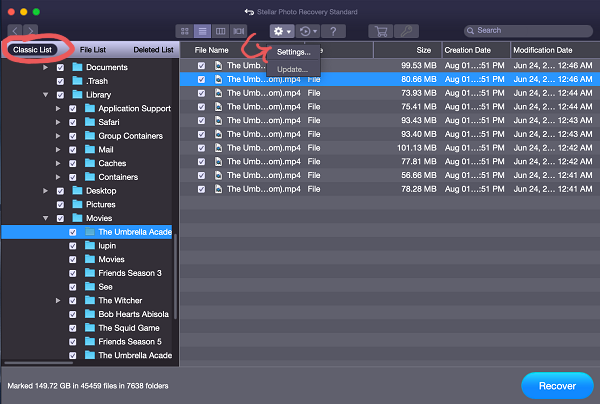The image size is (600, 404).
Task: Click the tree horizontal scrollbar
Action: [39, 363]
